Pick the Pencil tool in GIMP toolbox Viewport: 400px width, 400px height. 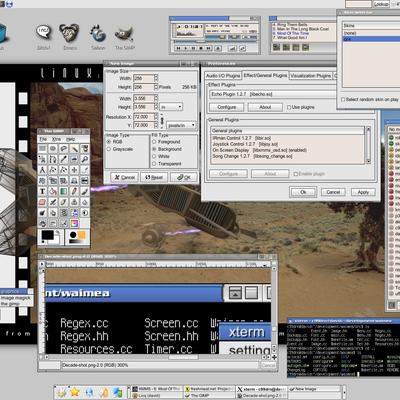[x=74, y=192]
